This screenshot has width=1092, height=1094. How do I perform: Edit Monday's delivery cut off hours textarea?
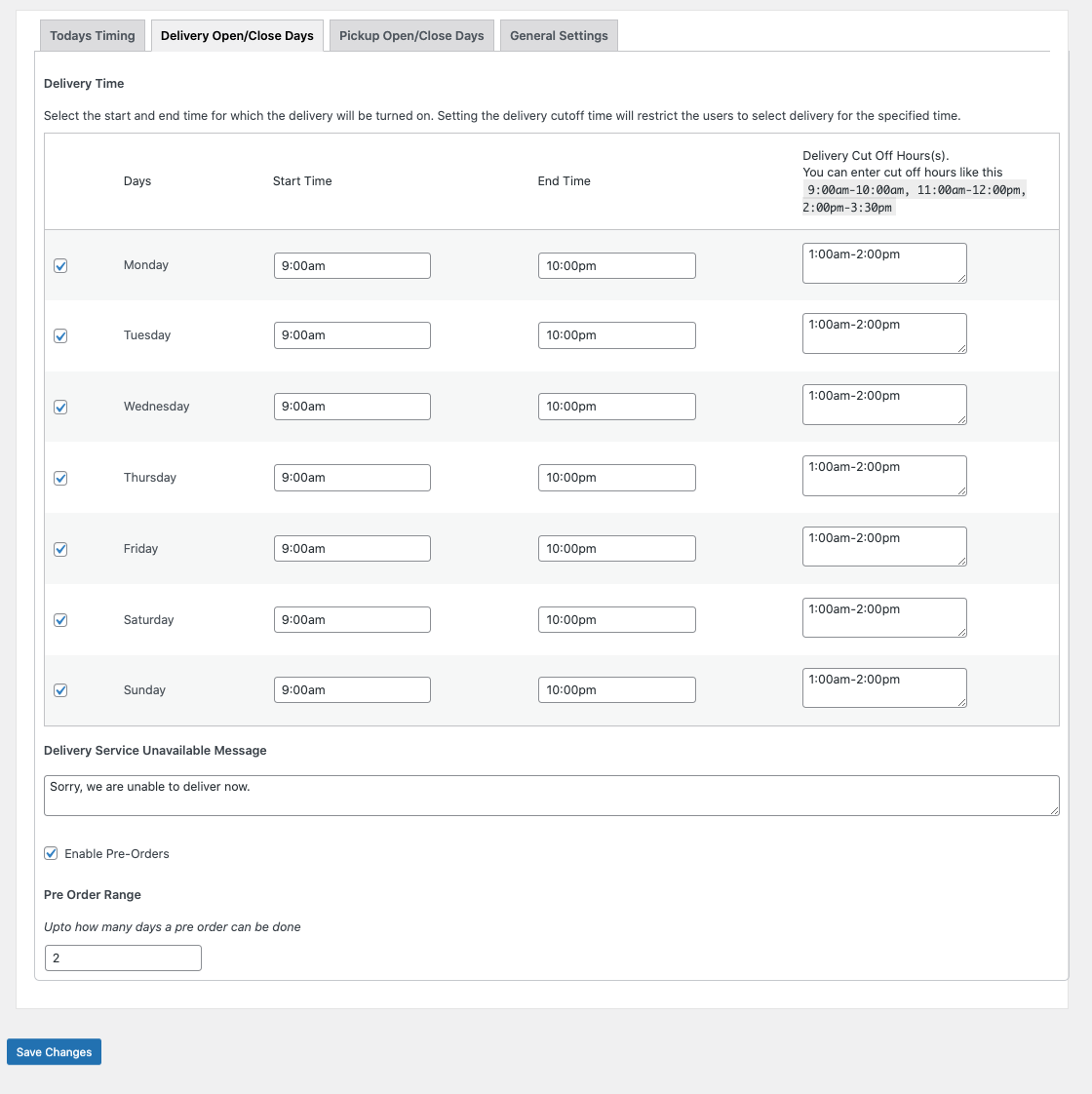point(883,263)
